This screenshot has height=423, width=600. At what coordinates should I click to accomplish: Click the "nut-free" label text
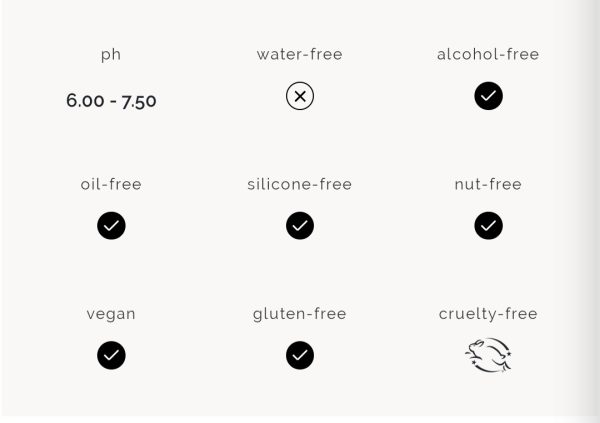[488, 184]
